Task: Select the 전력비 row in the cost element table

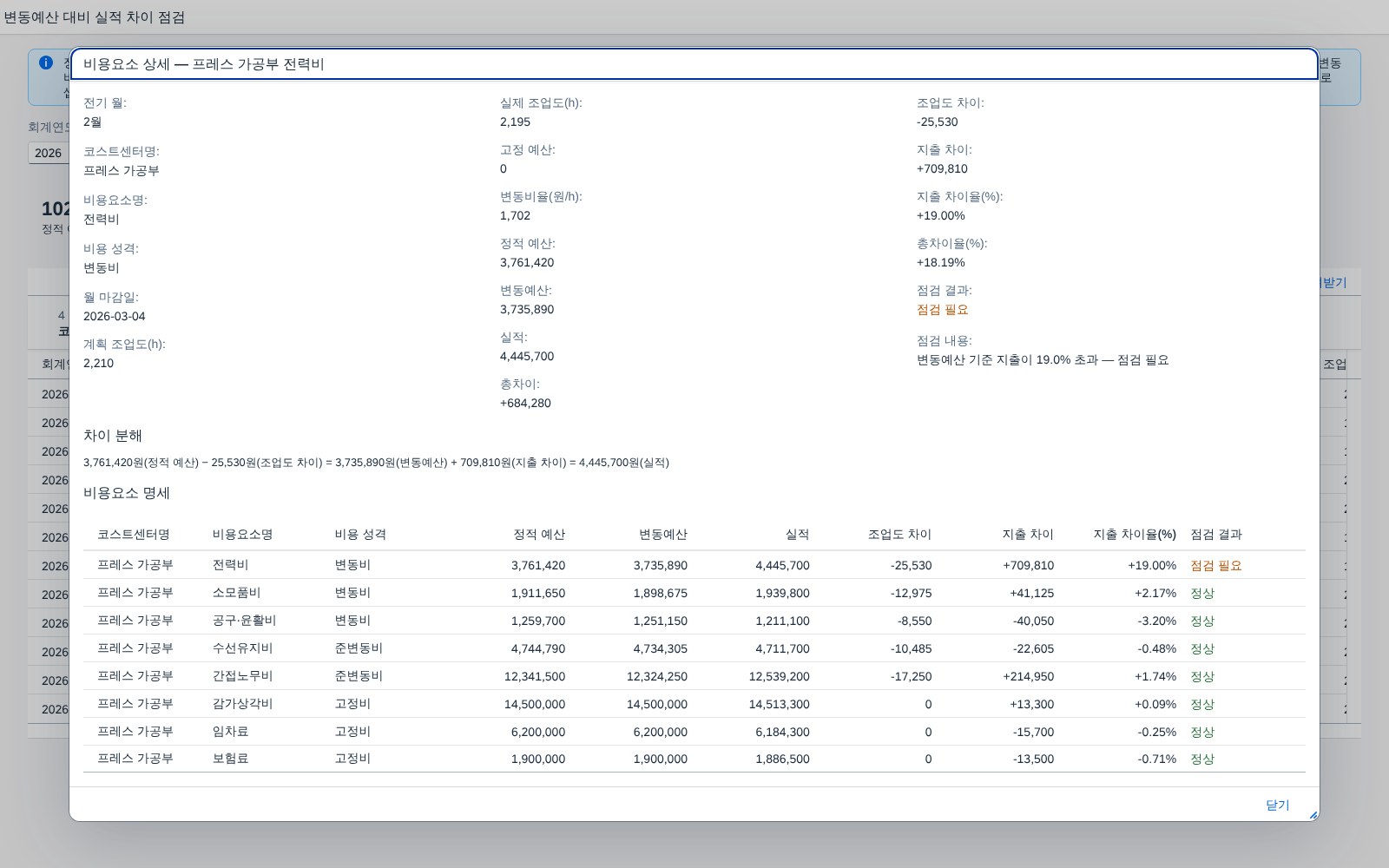Action: tap(694, 565)
